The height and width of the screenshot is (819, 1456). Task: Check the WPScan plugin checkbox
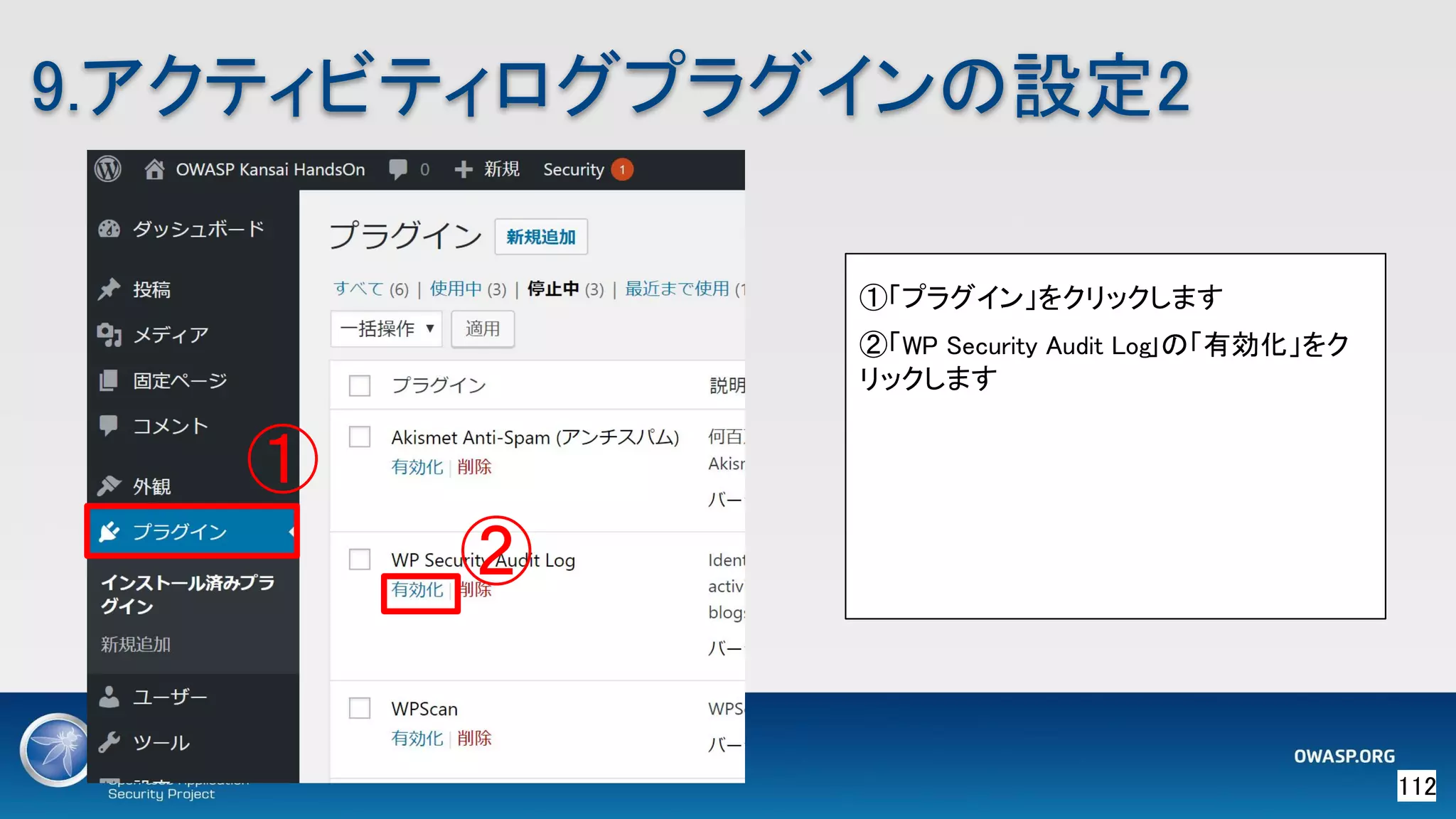pos(360,708)
